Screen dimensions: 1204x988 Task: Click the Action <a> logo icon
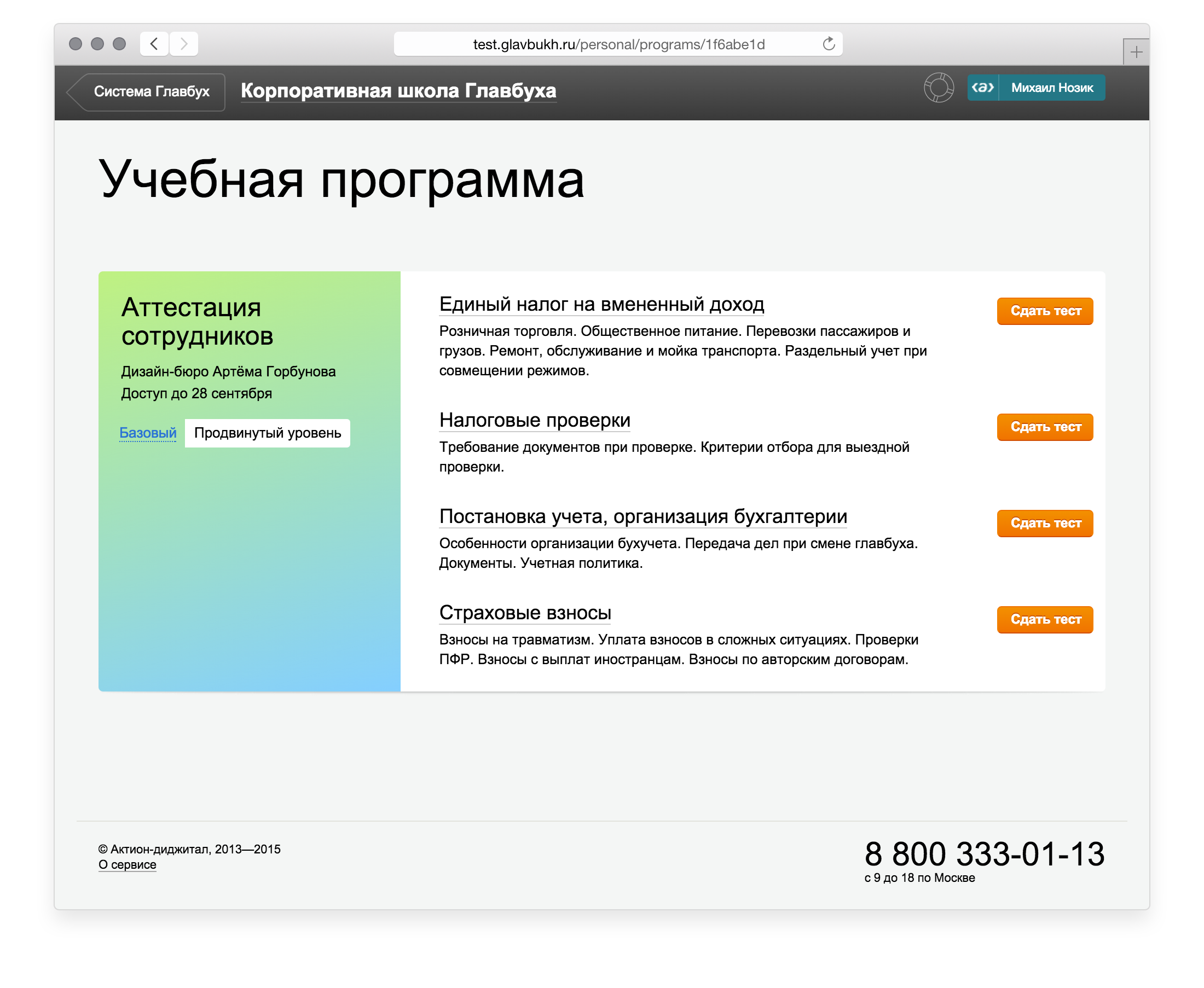coord(982,88)
